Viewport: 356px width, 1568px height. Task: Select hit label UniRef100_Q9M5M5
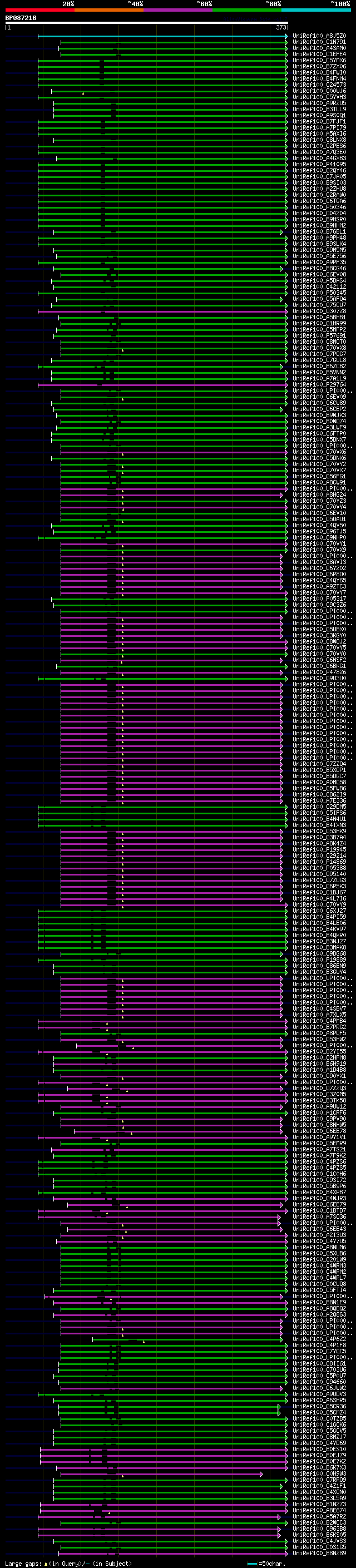tap(319, 250)
